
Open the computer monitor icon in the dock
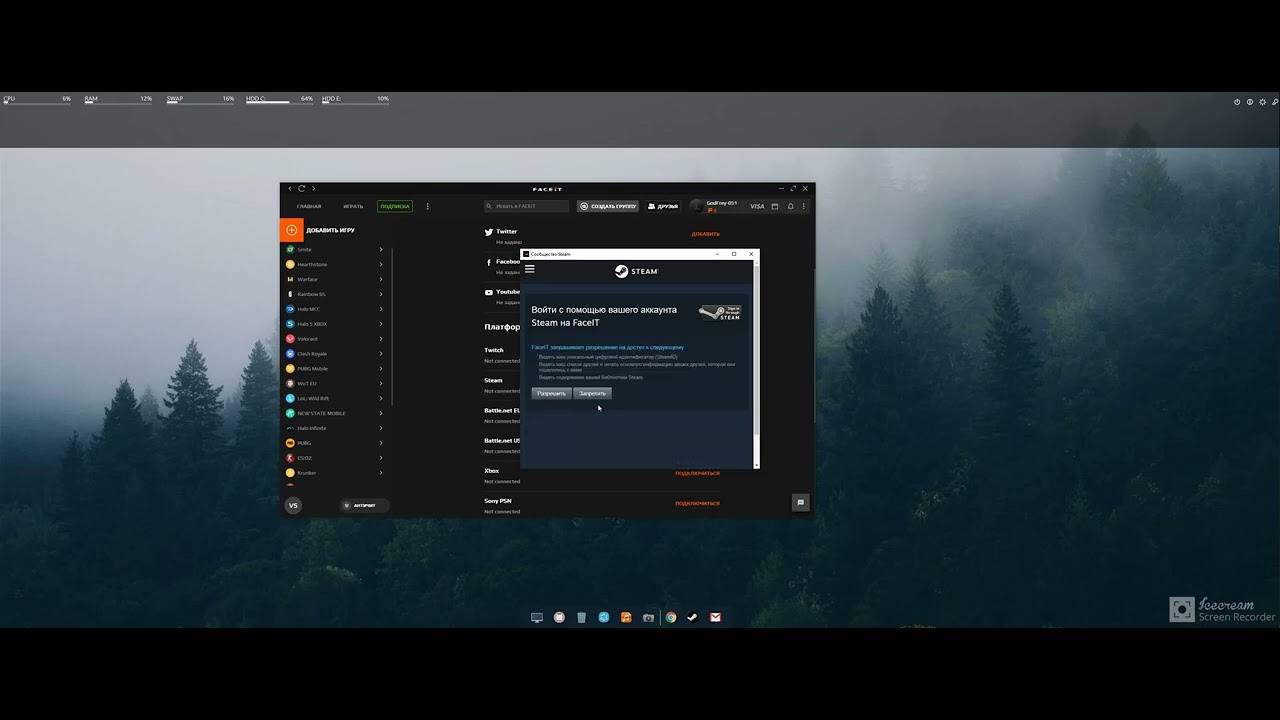click(x=536, y=617)
